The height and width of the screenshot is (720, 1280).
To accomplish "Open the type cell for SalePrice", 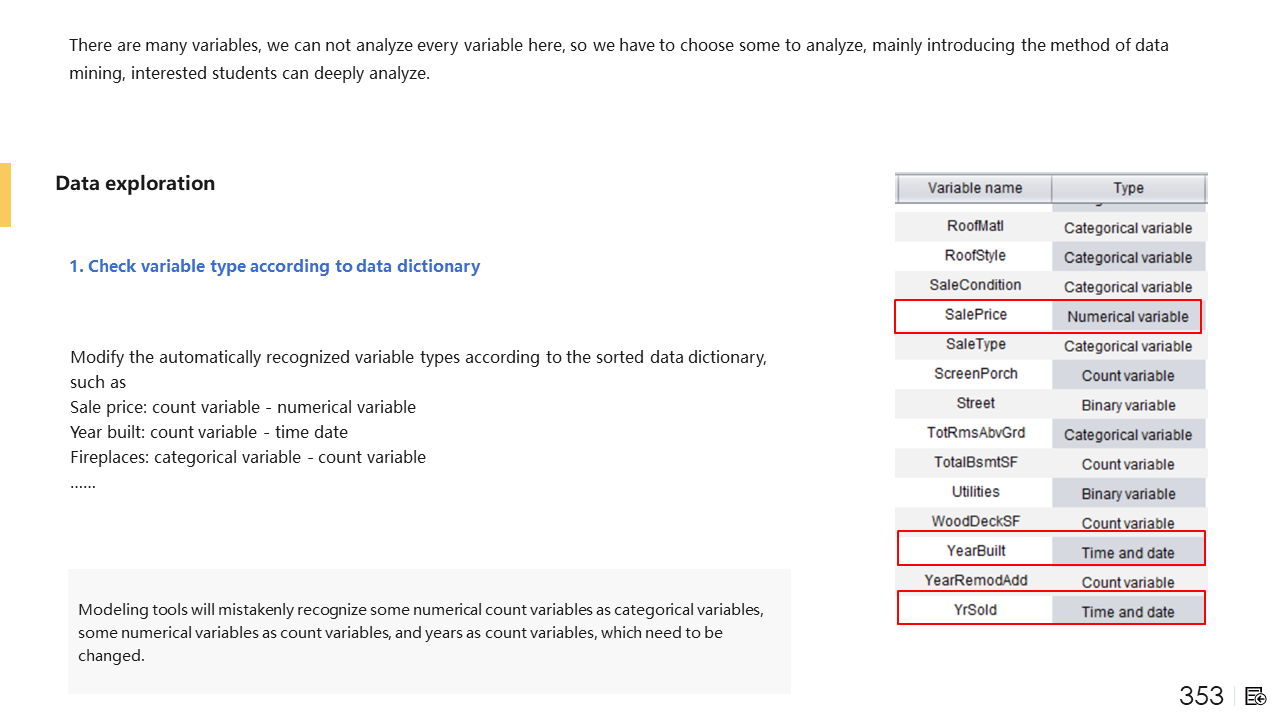I will [x=1127, y=316].
